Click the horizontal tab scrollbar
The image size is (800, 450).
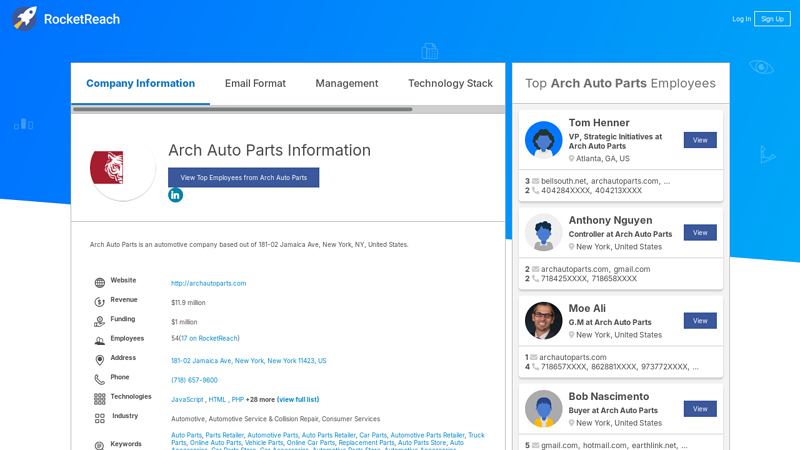[x=242, y=109]
